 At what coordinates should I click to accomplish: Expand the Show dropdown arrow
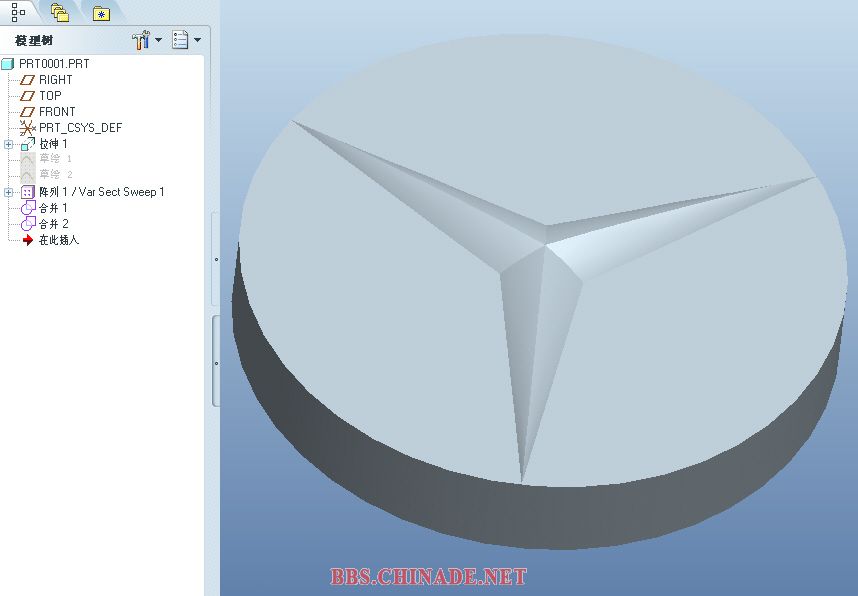pos(198,40)
